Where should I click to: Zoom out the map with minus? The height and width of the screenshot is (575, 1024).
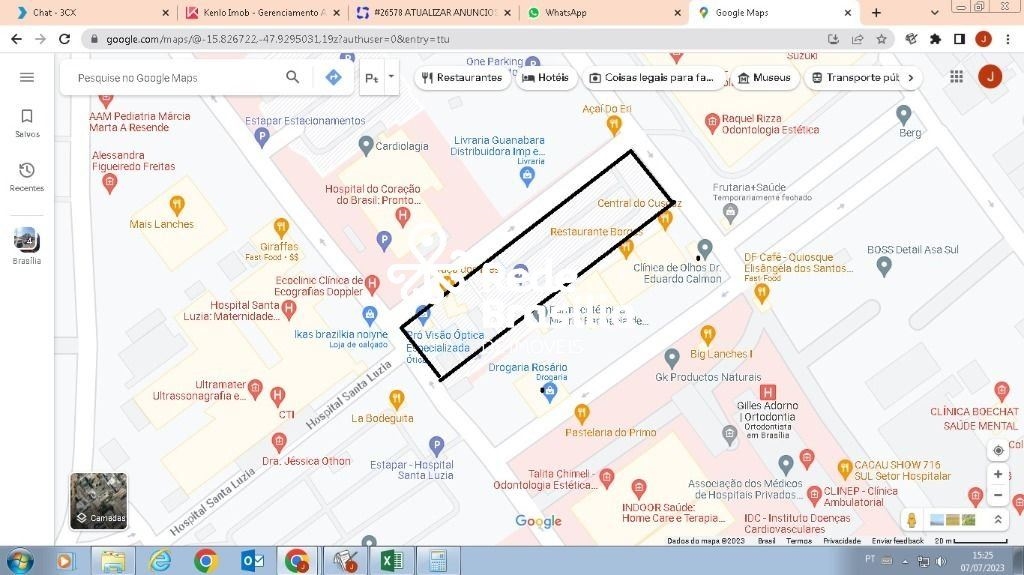click(998, 495)
